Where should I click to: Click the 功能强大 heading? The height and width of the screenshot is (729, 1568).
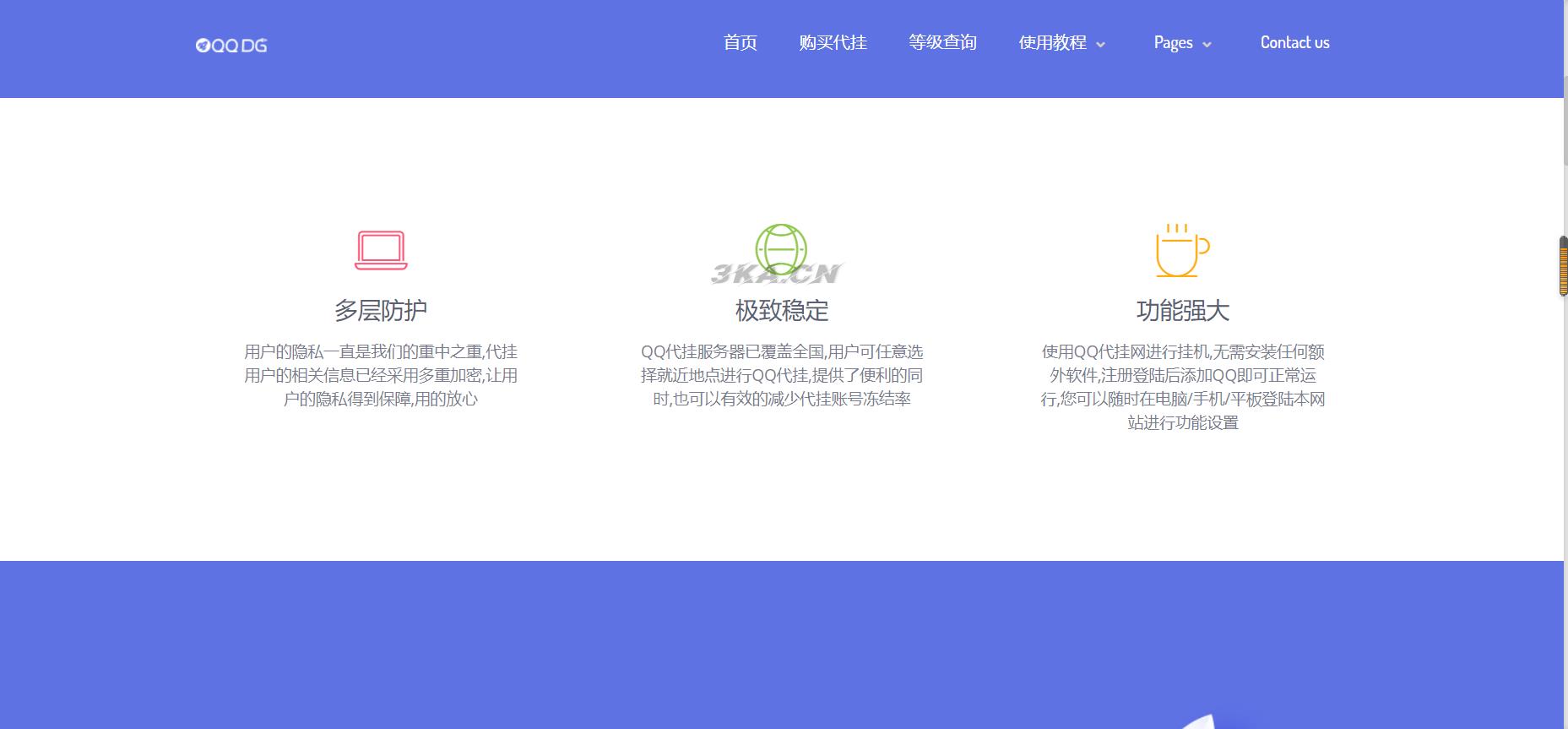(1182, 311)
